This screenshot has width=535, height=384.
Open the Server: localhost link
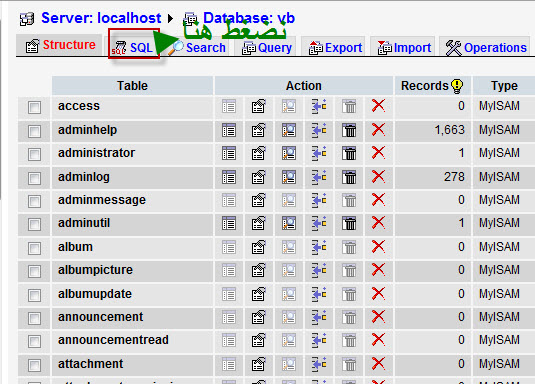[101, 18]
